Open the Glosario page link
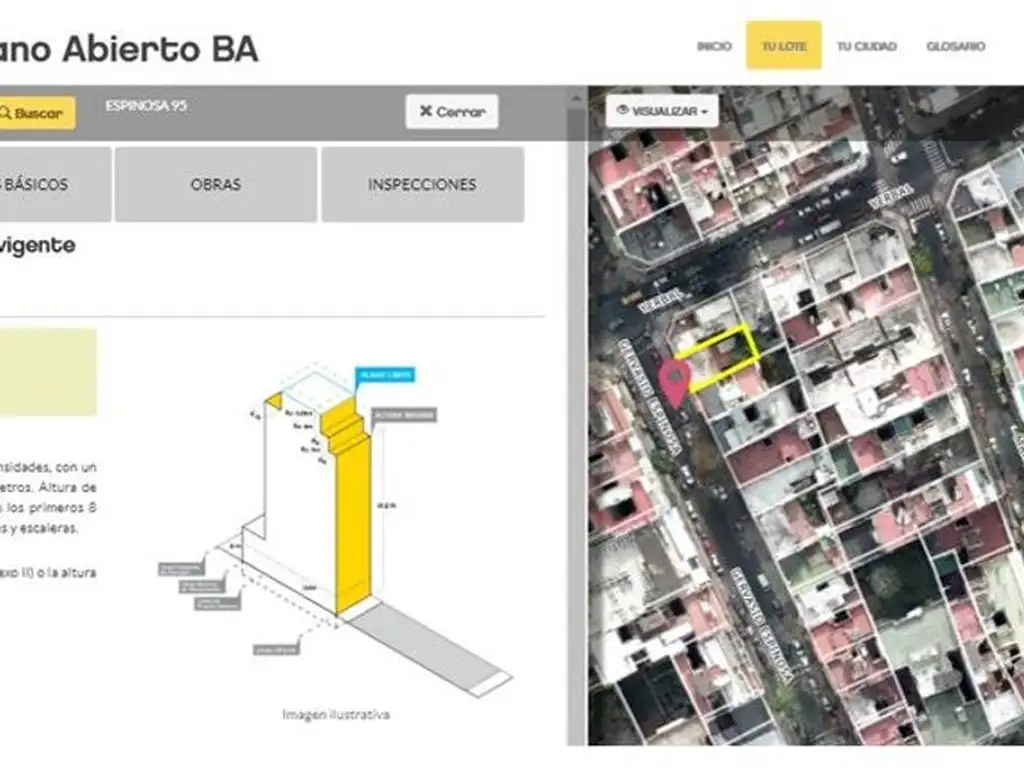Viewport: 1024px width, 768px height. tap(955, 46)
